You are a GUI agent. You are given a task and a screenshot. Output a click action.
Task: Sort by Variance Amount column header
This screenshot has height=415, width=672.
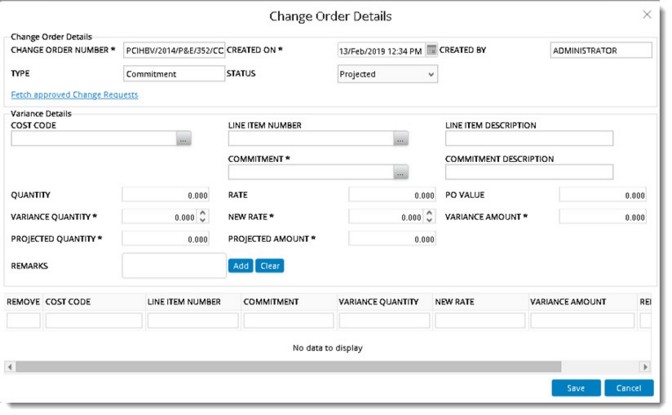[x=570, y=300]
